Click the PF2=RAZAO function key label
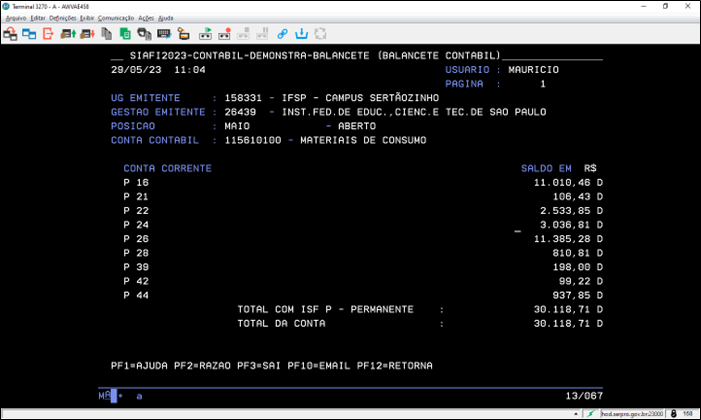This screenshot has height=420, width=701. click(x=202, y=366)
